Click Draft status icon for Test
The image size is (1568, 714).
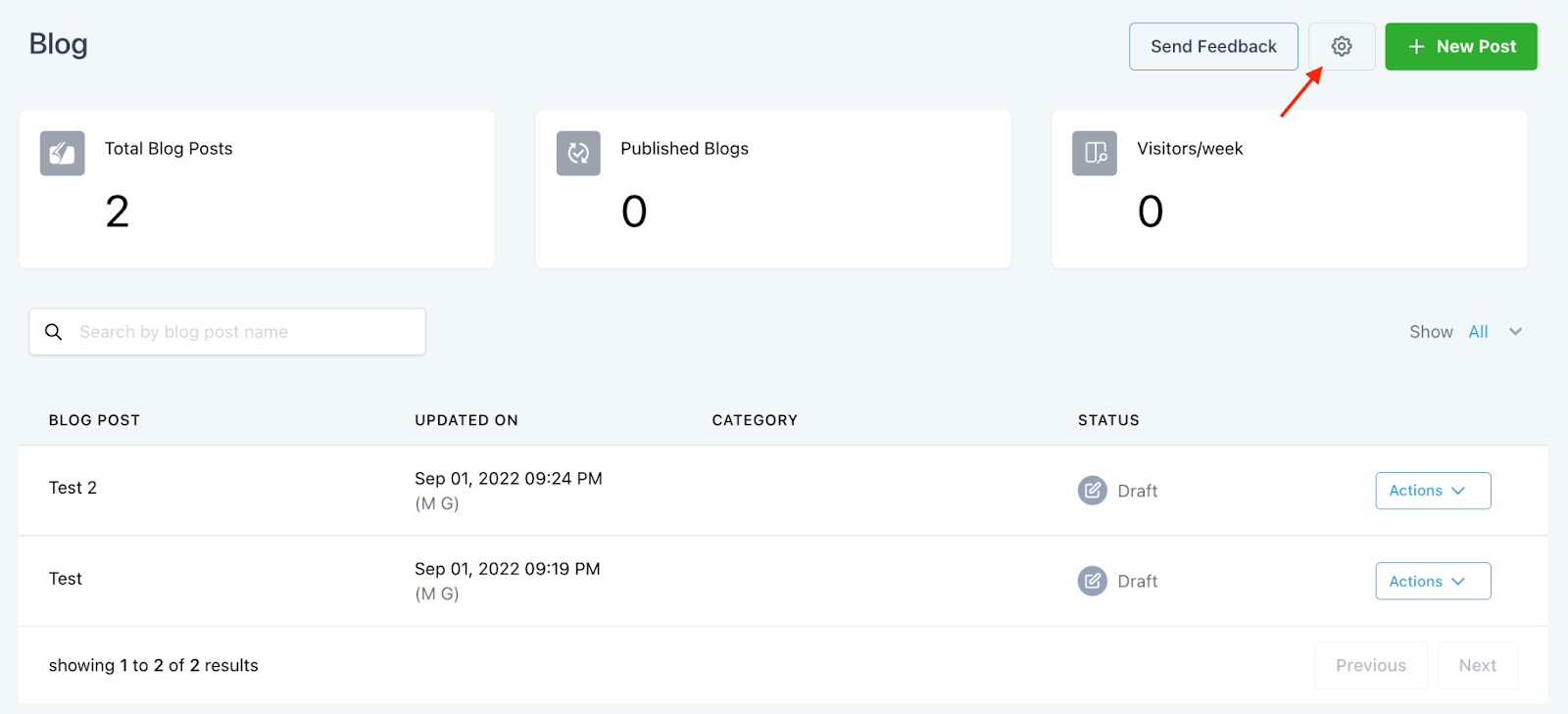click(1092, 581)
